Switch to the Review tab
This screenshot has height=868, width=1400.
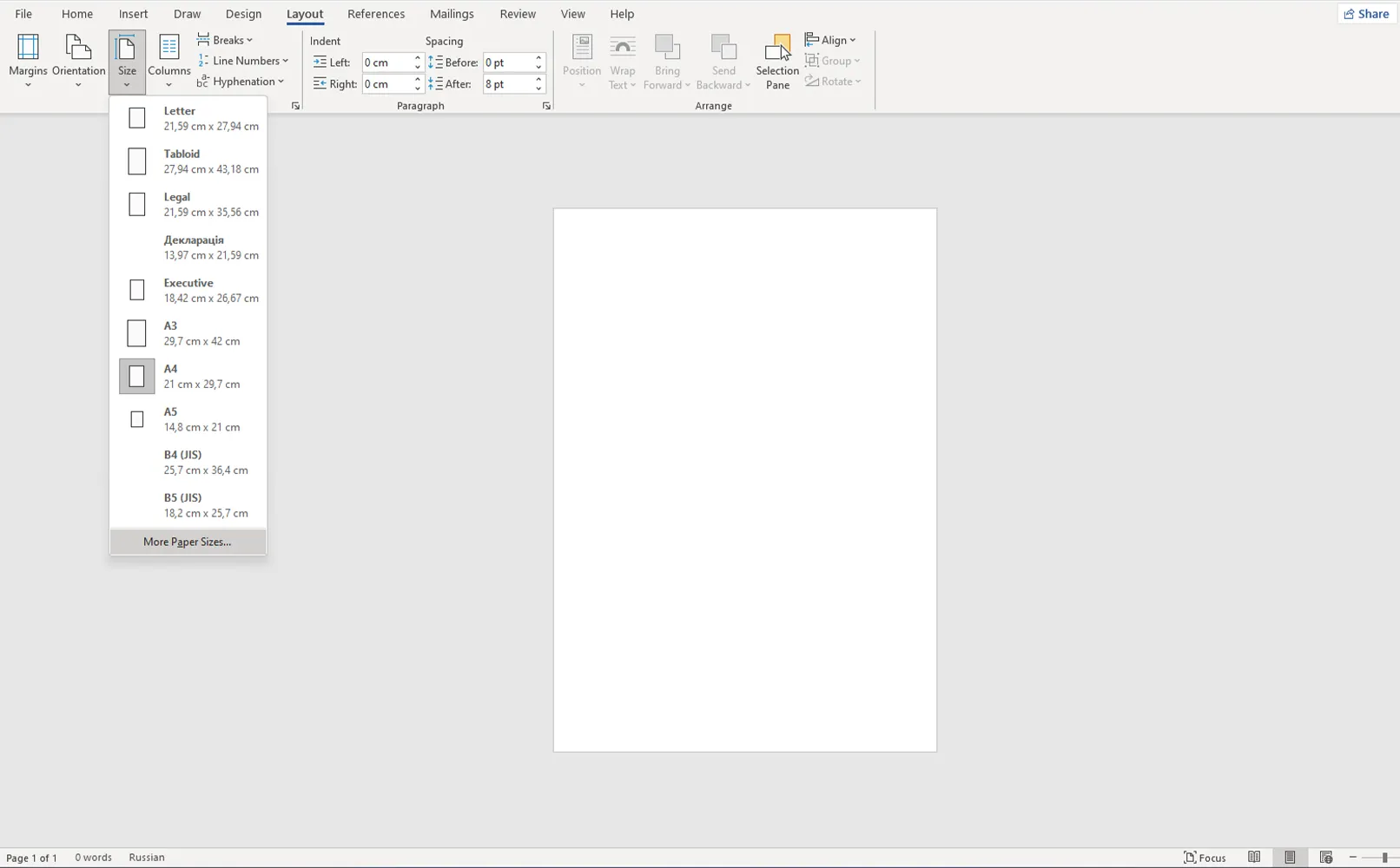pyautogui.click(x=518, y=14)
